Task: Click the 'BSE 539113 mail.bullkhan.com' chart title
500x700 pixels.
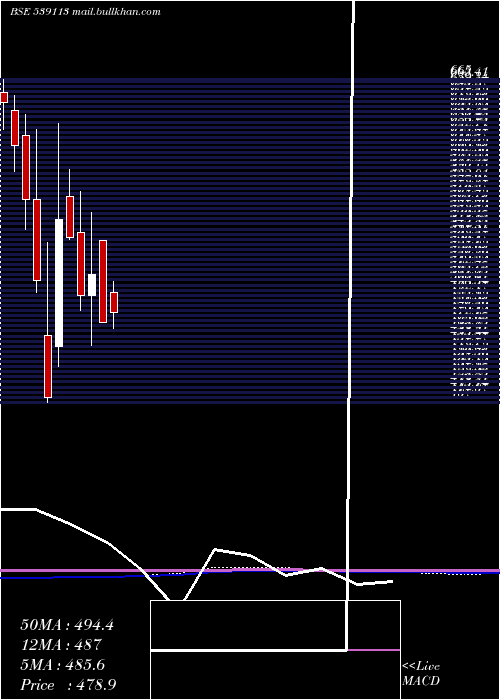Action: (x=85, y=12)
